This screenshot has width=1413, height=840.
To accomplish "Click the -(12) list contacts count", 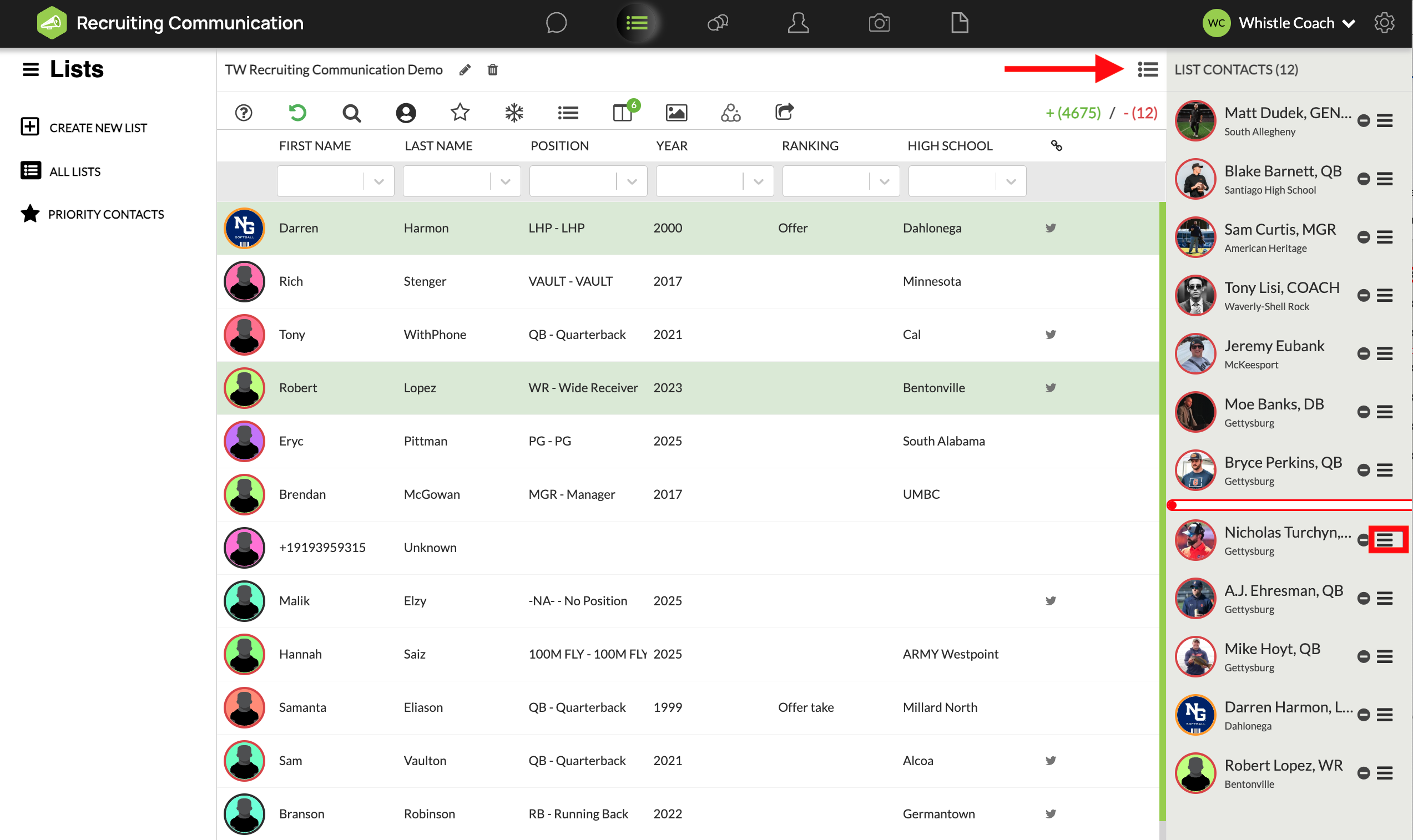I will click(1140, 113).
